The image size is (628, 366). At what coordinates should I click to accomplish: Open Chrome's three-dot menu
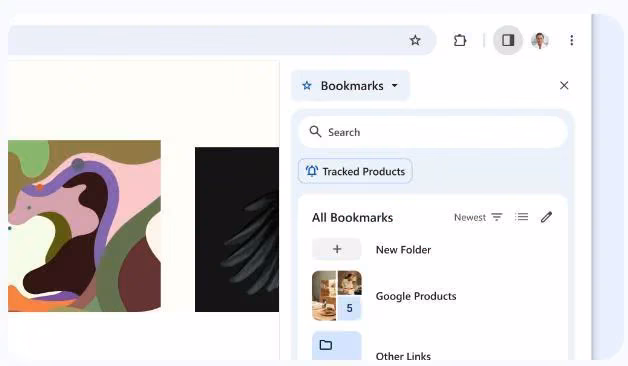[x=572, y=40]
